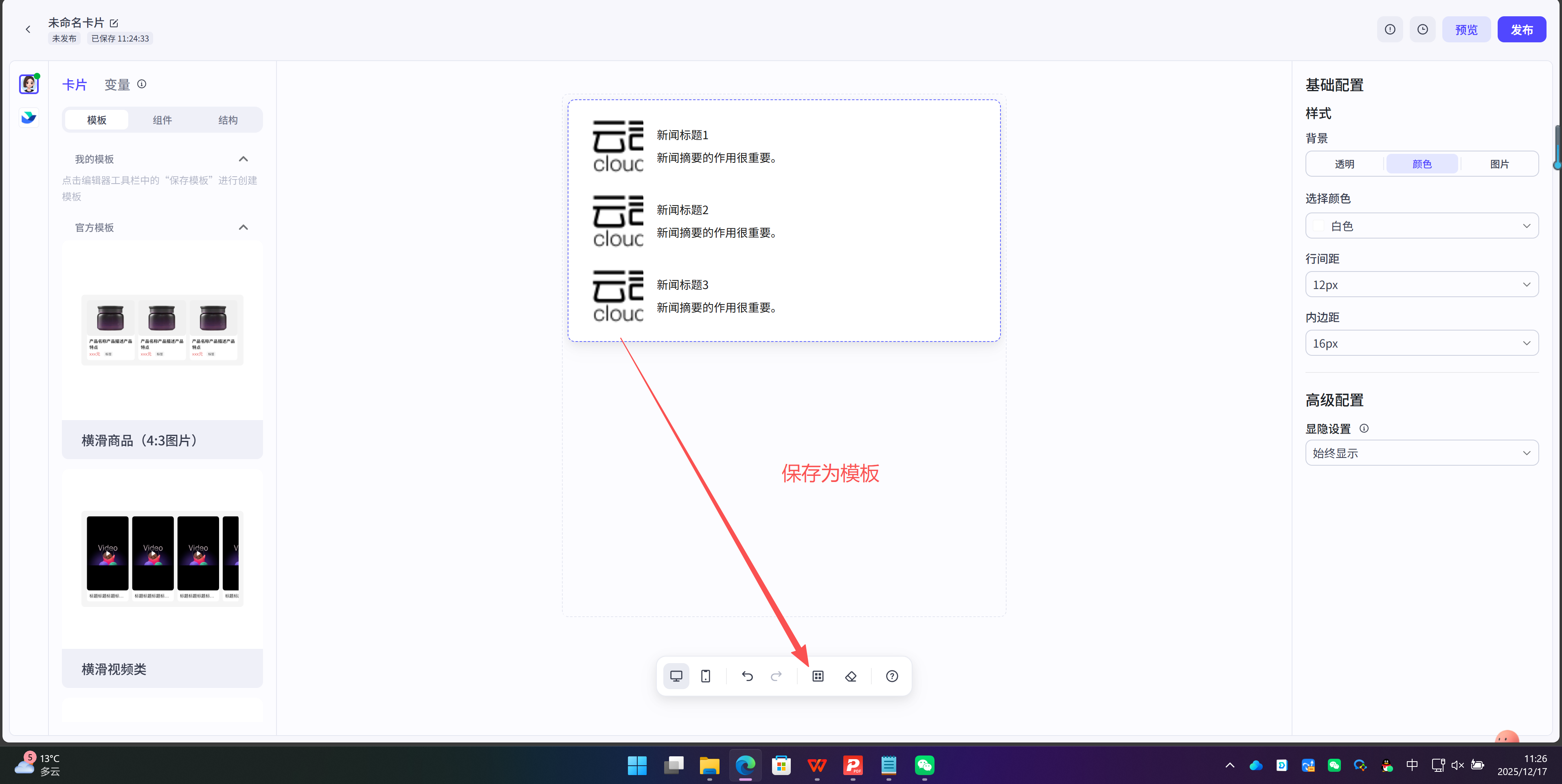Select 图片 background option
This screenshot has height=784, width=1562.
coord(1500,163)
